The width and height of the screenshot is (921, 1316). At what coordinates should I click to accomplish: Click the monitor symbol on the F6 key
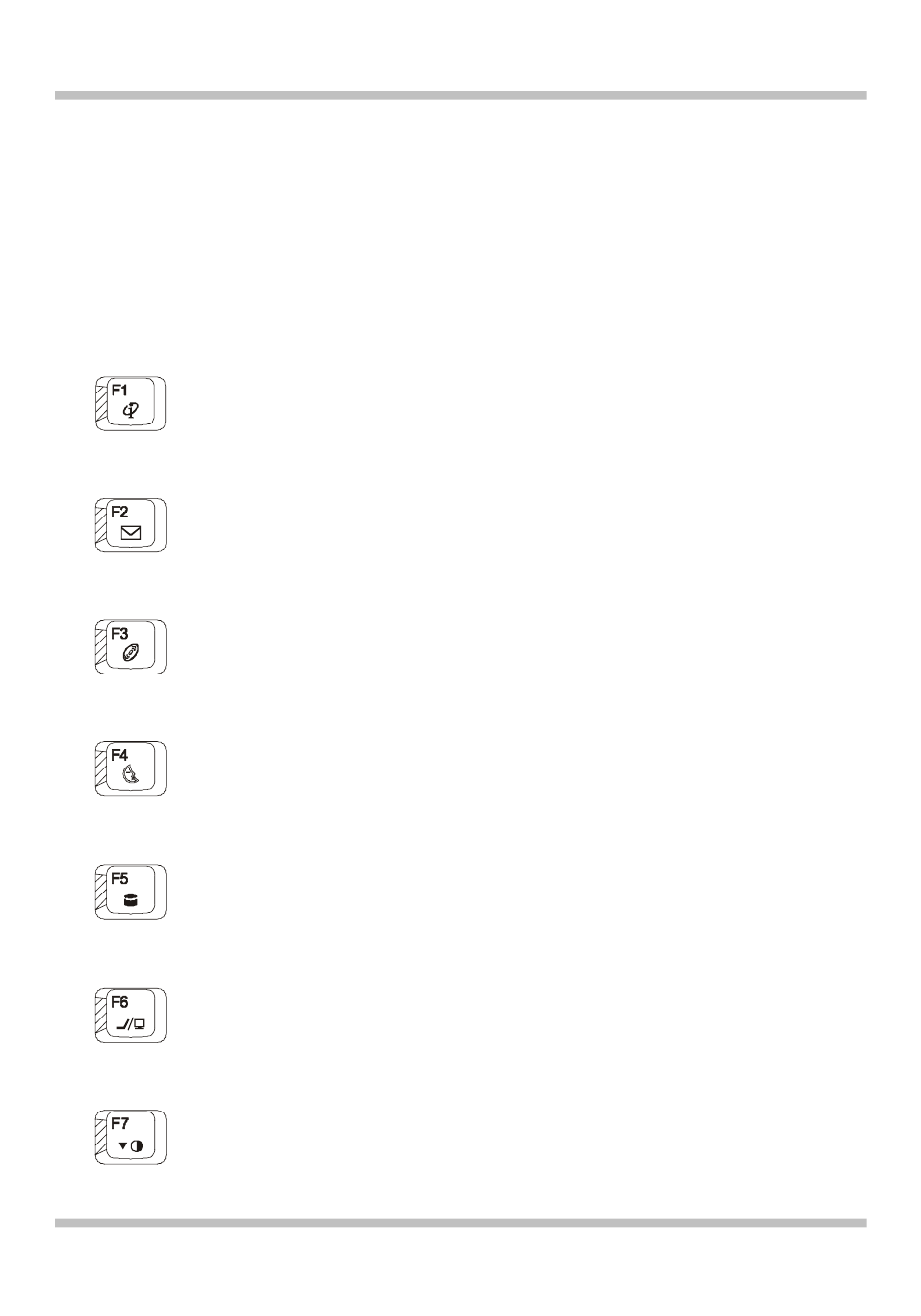[140, 1023]
